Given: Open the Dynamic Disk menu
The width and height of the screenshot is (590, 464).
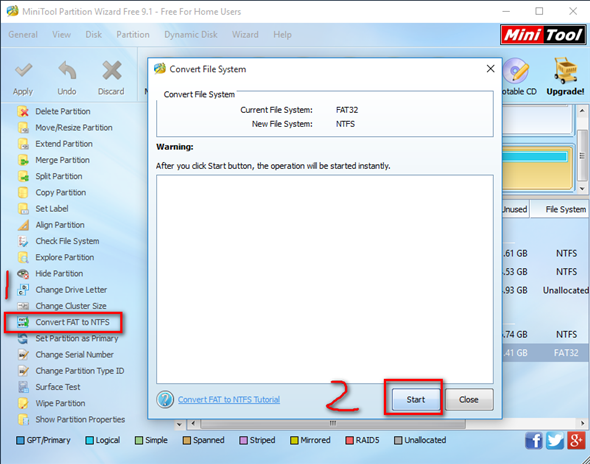Looking at the screenshot, I should pyautogui.click(x=191, y=35).
